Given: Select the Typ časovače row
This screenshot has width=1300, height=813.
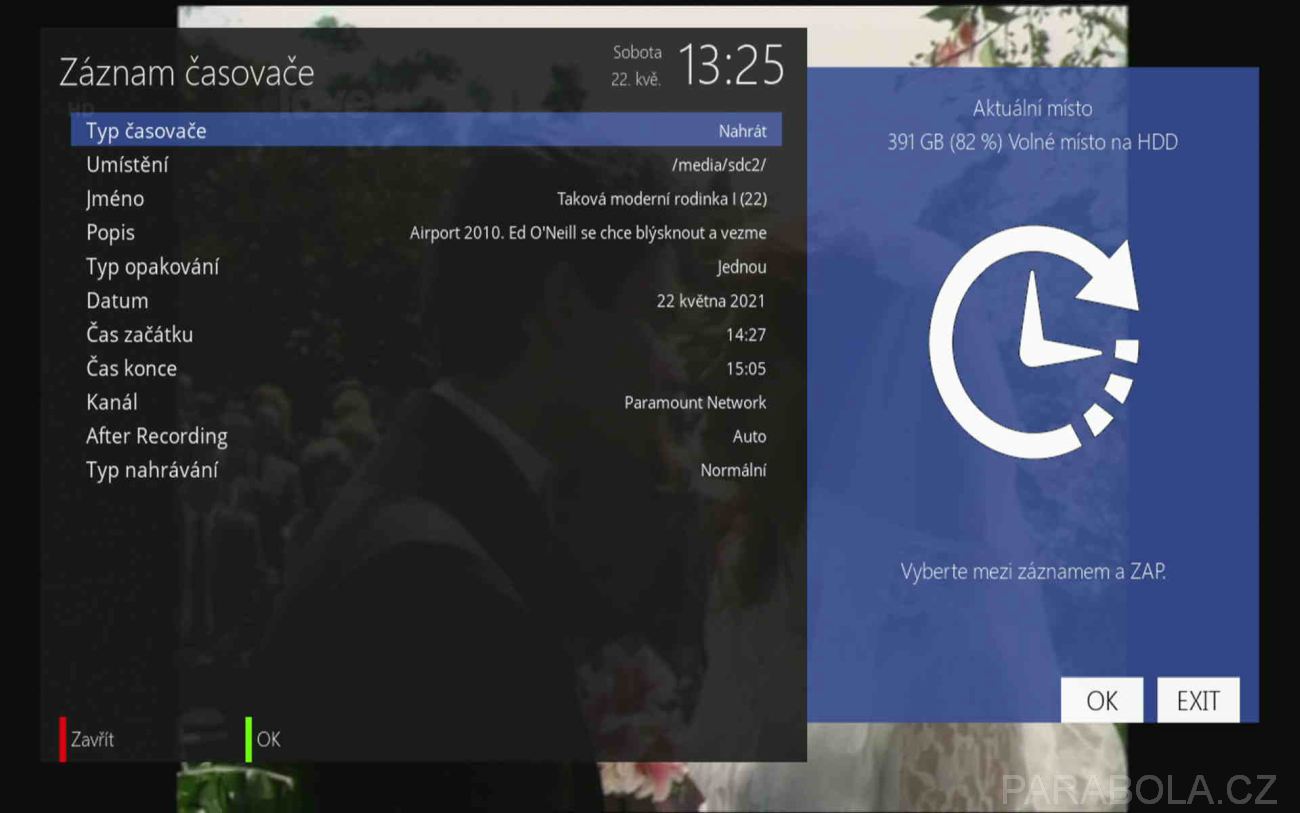Looking at the screenshot, I should [426, 131].
